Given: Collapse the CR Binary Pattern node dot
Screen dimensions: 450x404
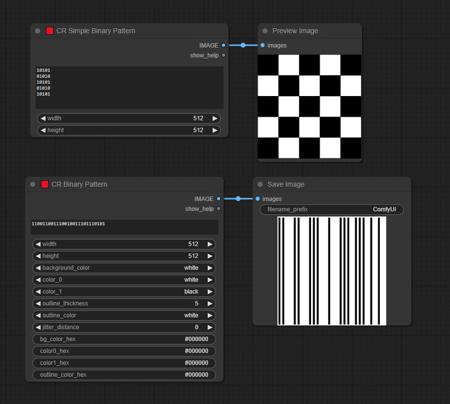Looking at the screenshot, I should pos(33,184).
